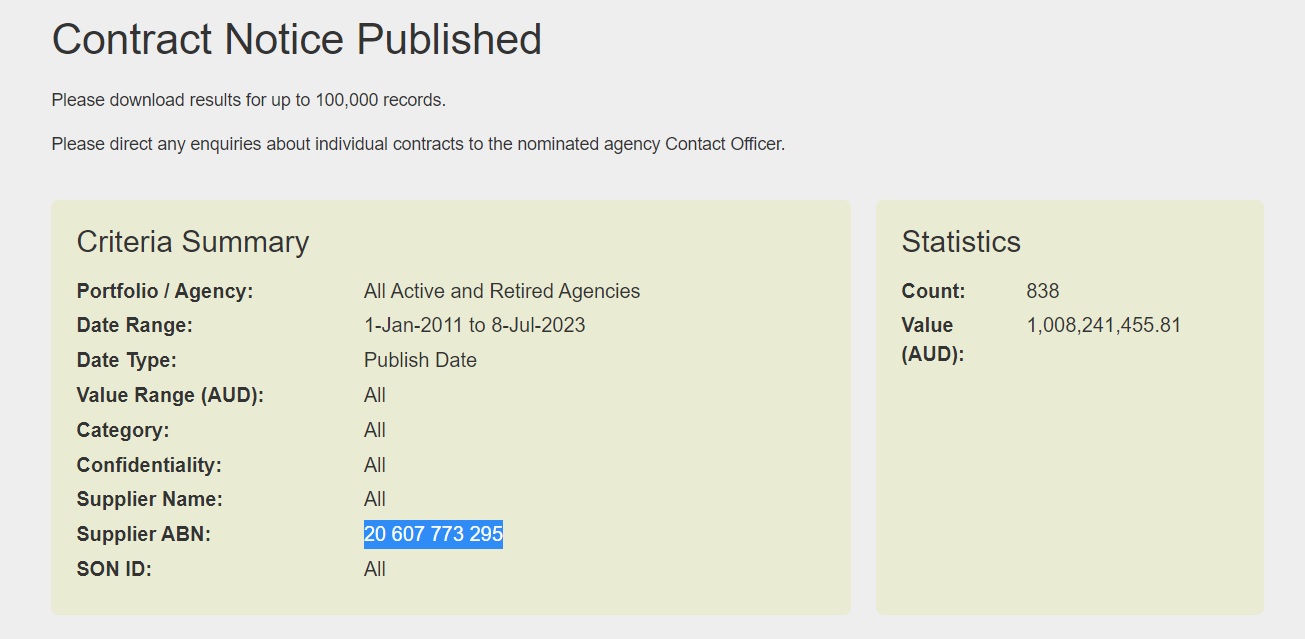Click the Category label
The width and height of the screenshot is (1305, 639).
point(123,430)
